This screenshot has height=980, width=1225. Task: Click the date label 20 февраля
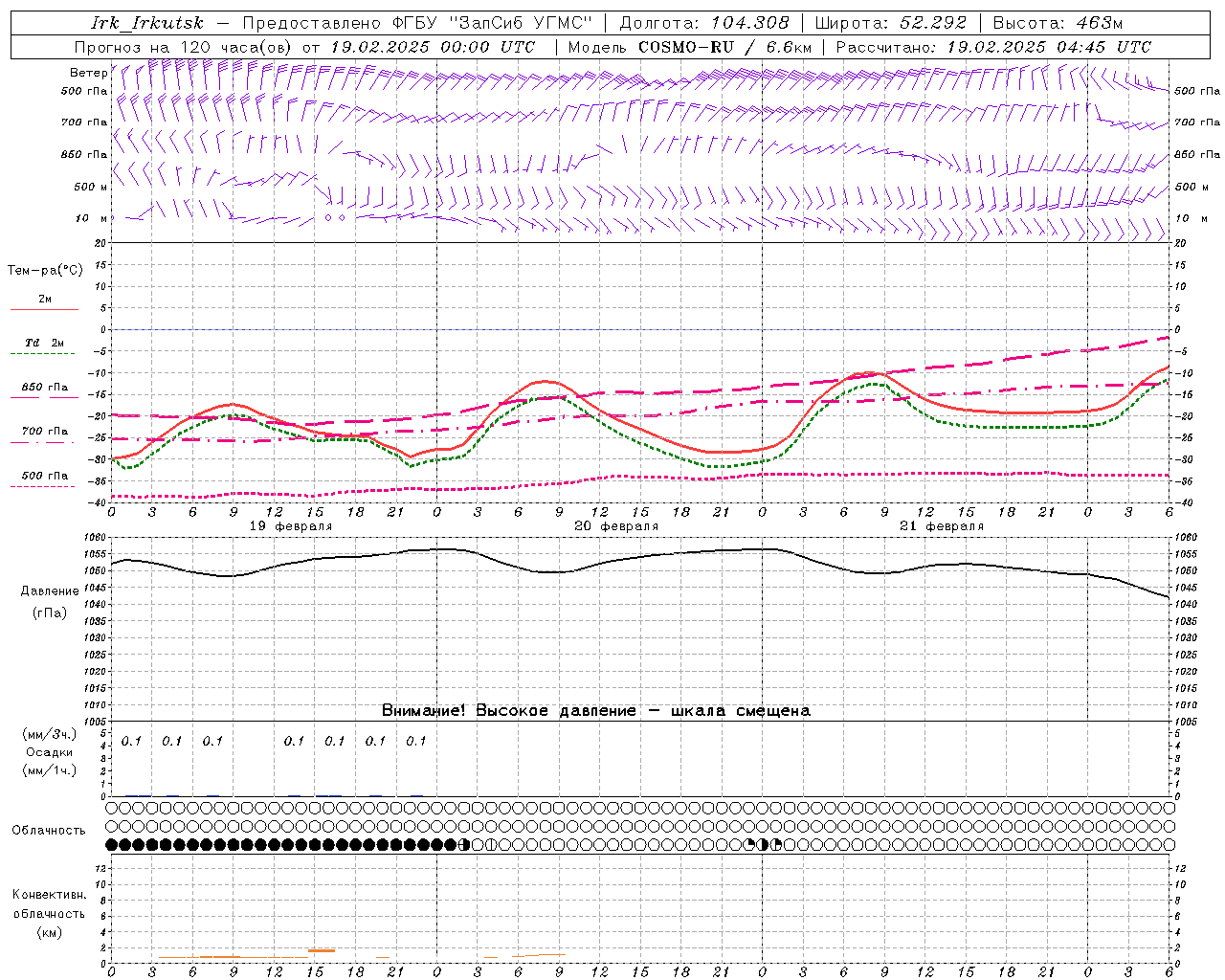tap(616, 526)
